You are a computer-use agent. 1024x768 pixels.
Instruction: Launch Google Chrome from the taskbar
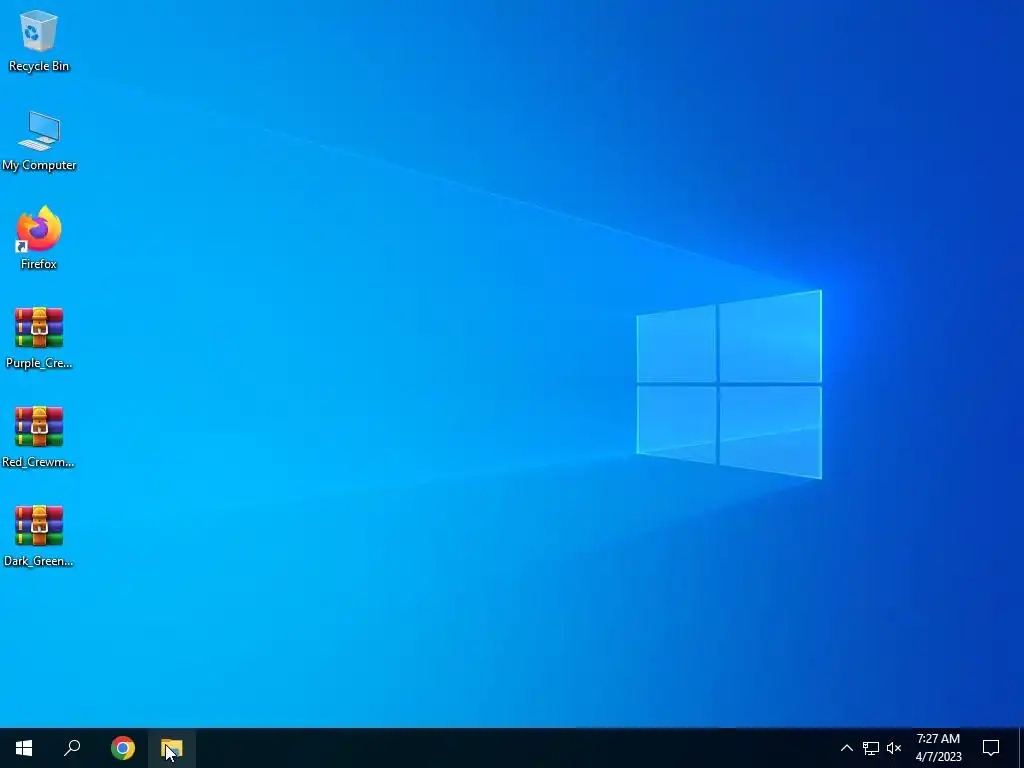[123, 748]
